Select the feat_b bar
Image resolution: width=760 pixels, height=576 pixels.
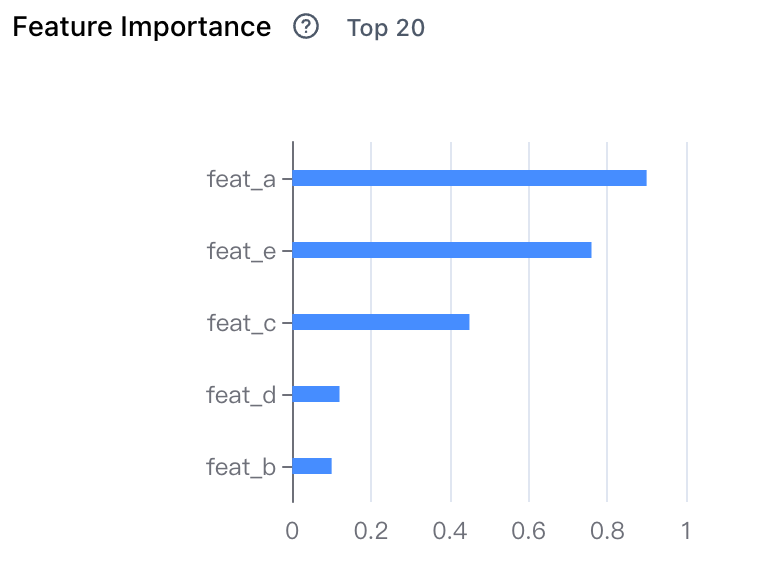[x=312, y=466]
